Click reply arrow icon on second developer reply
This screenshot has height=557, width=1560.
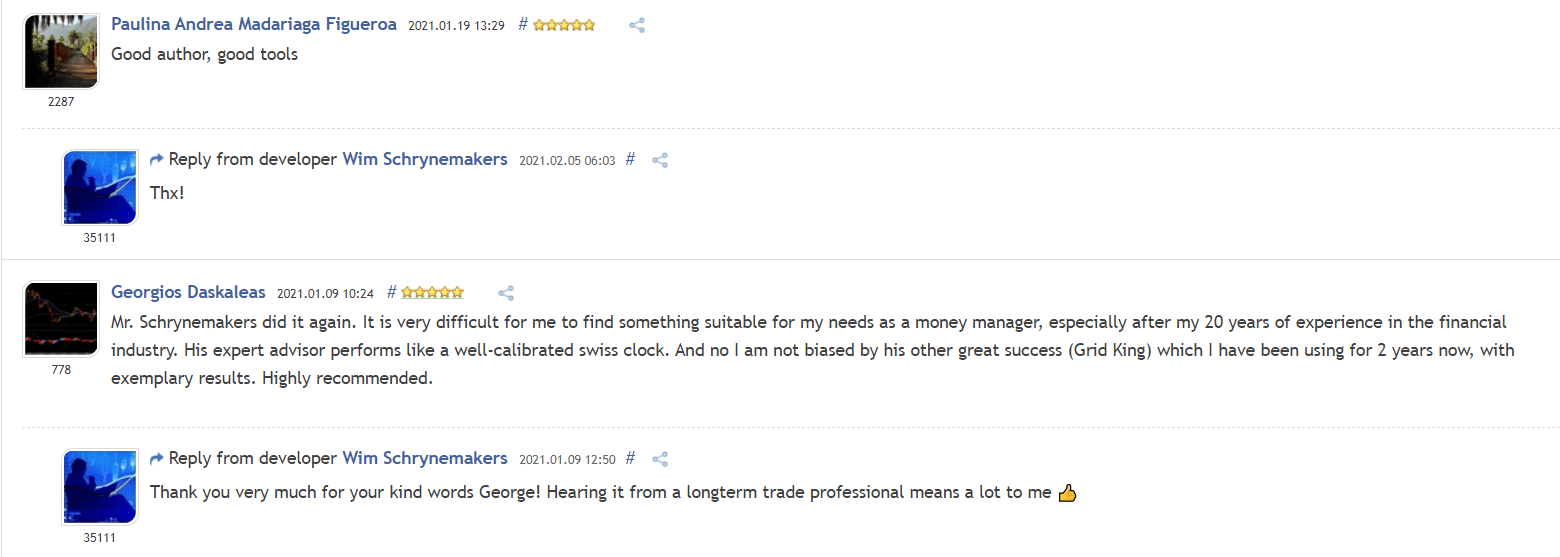coord(156,459)
